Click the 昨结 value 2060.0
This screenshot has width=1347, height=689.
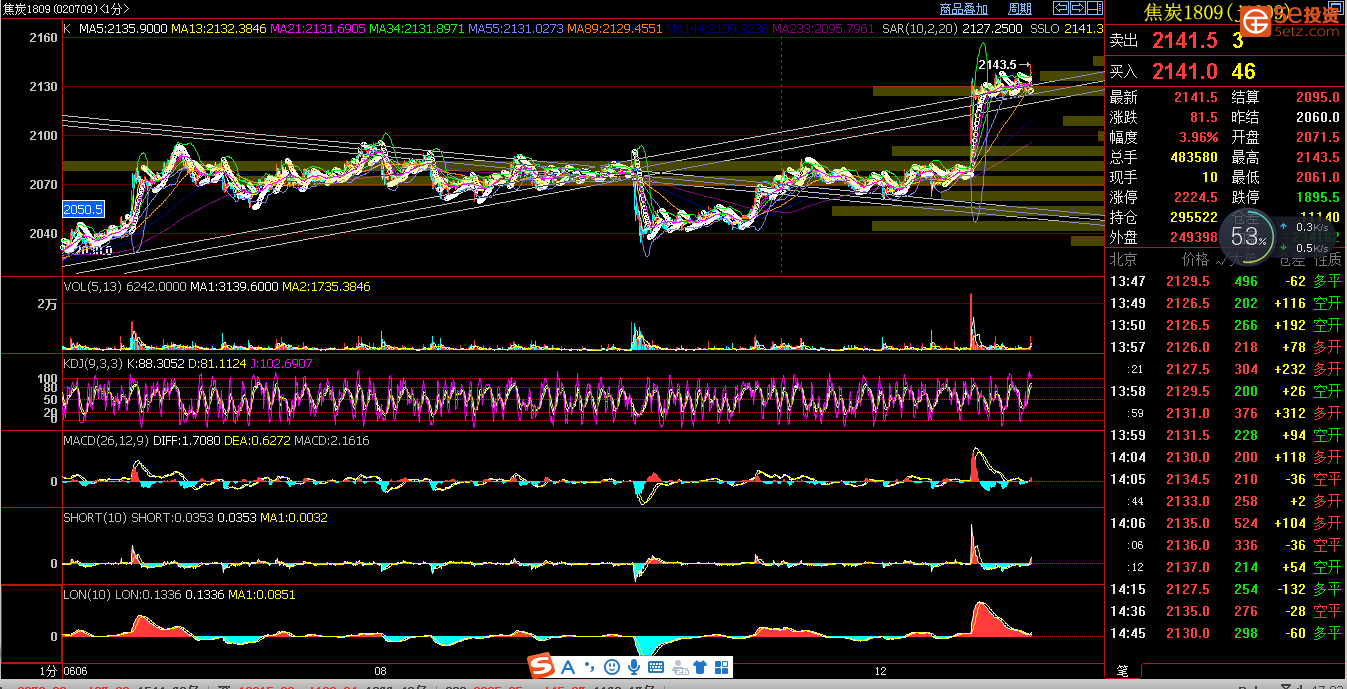tap(1317, 117)
